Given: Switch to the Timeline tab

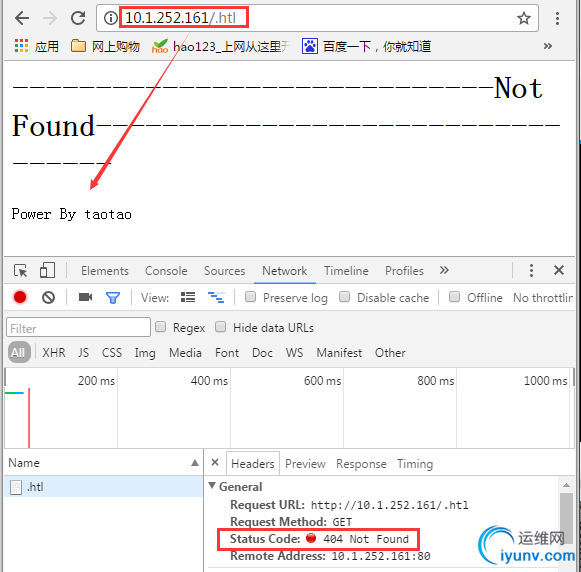Looking at the screenshot, I should click(346, 271).
